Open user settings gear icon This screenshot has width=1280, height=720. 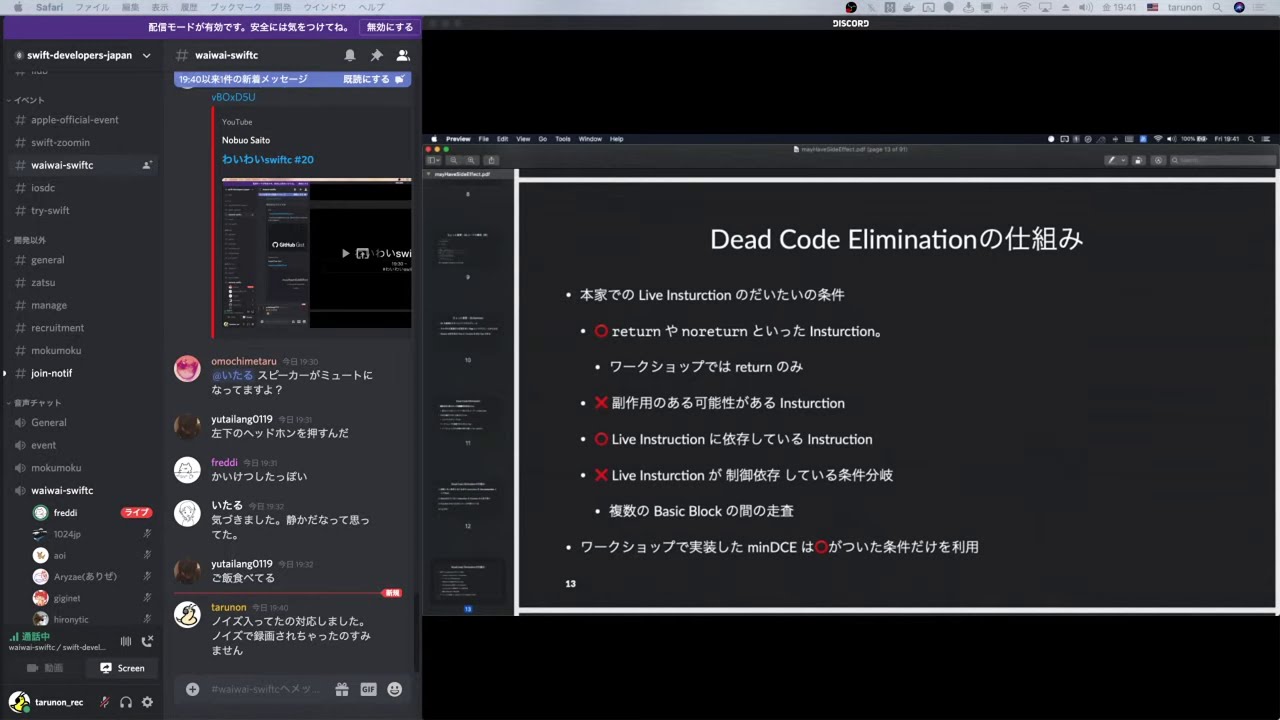pos(147,702)
